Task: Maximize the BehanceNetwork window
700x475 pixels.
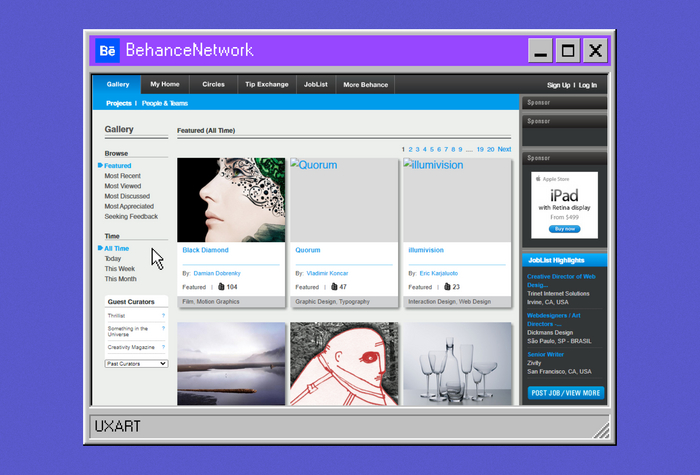Action: click(568, 50)
